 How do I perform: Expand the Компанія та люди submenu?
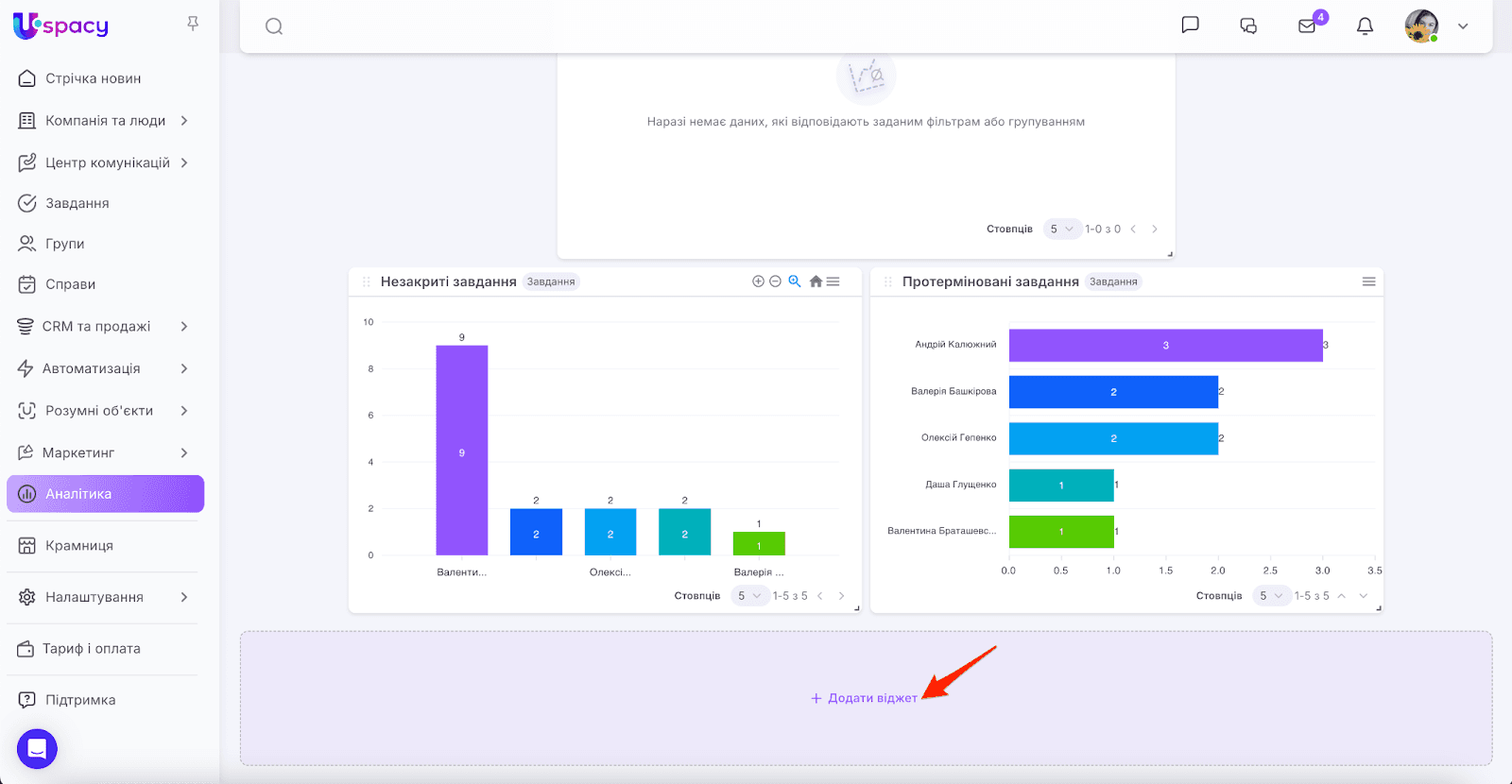tap(184, 121)
